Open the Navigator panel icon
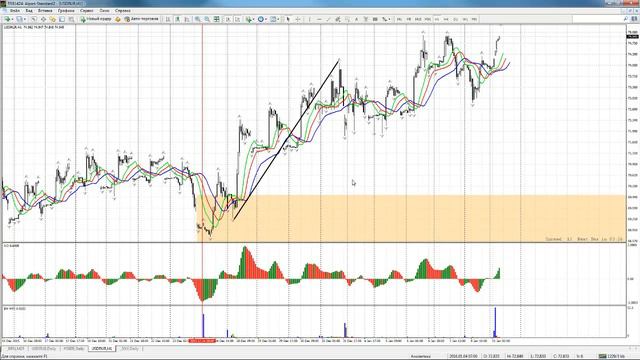The height and width of the screenshot is (360, 640). point(52,19)
